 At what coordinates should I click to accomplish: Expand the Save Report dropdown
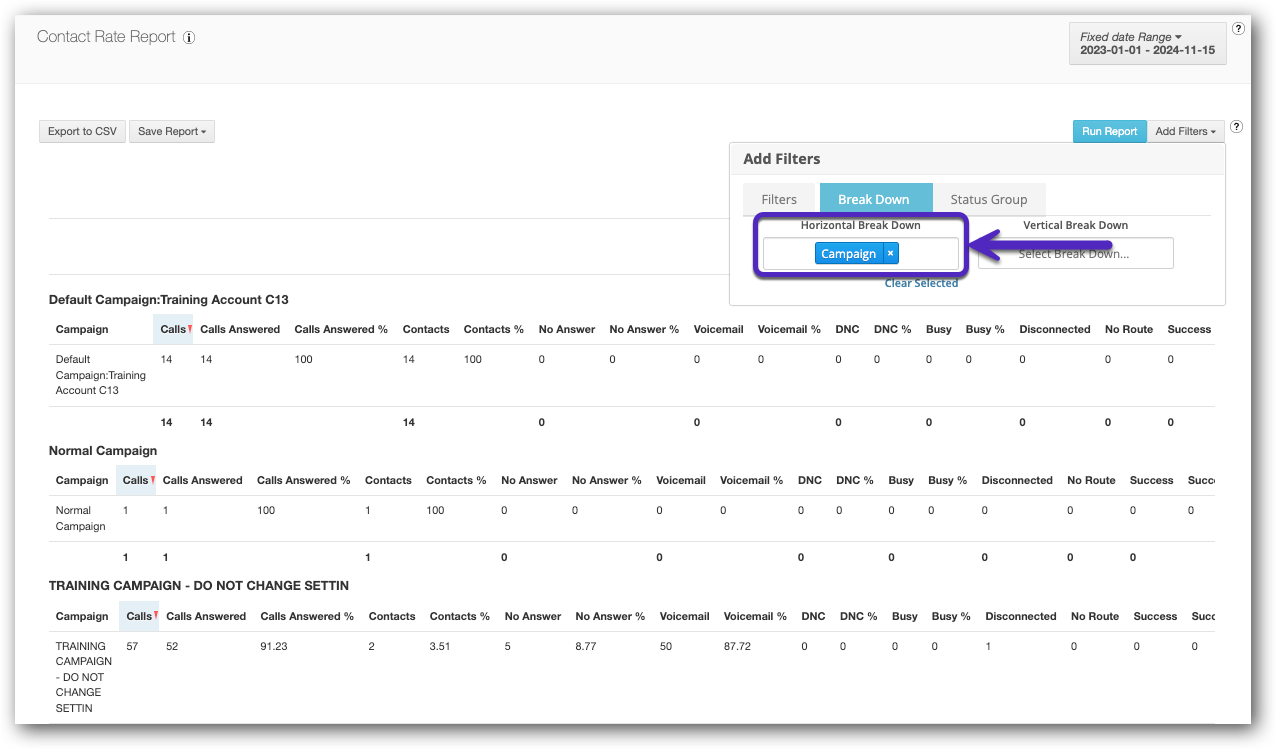tap(172, 131)
